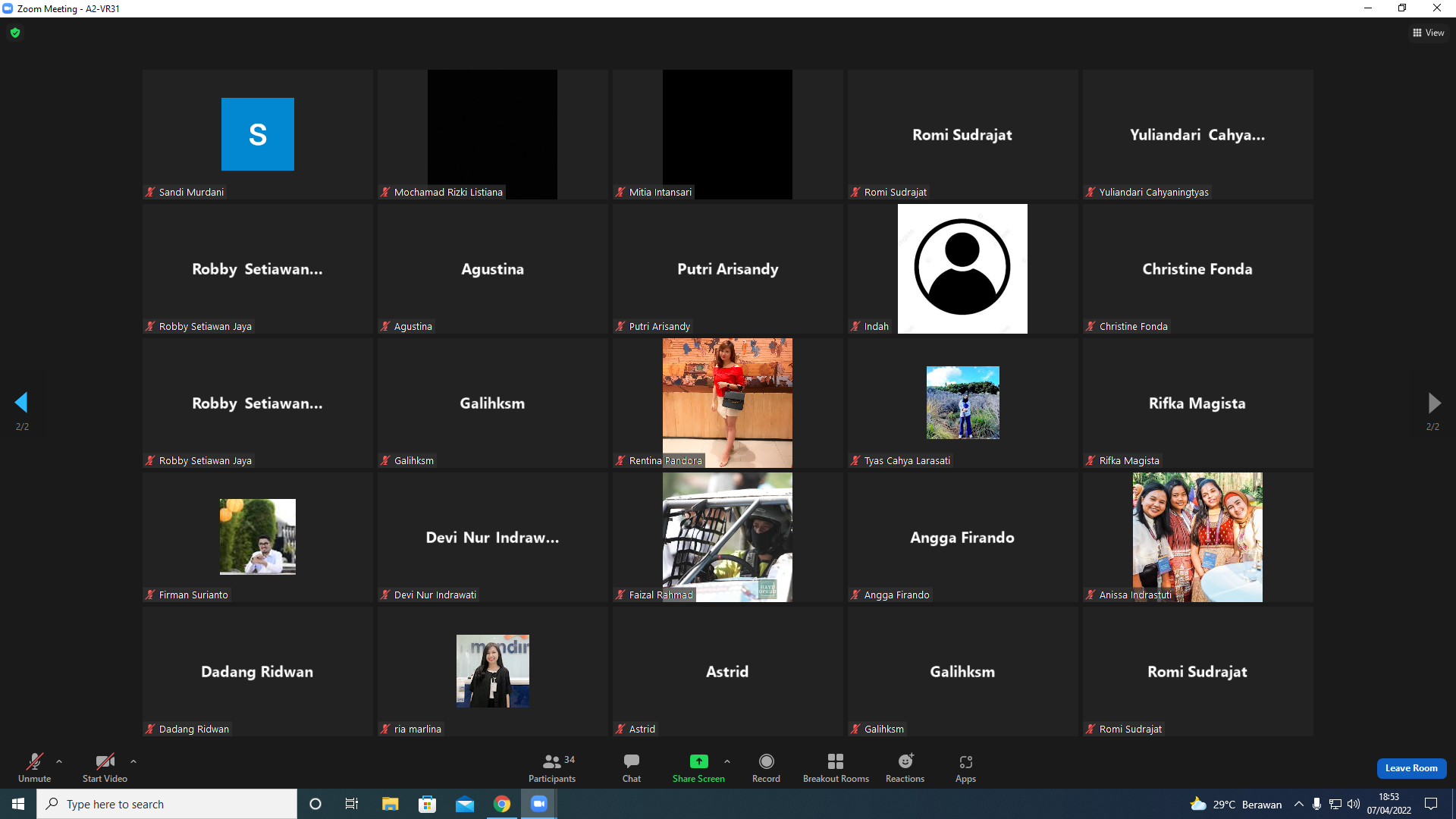Click the Agustina participant tile
This screenshot has height=819, width=1456.
[x=493, y=268]
